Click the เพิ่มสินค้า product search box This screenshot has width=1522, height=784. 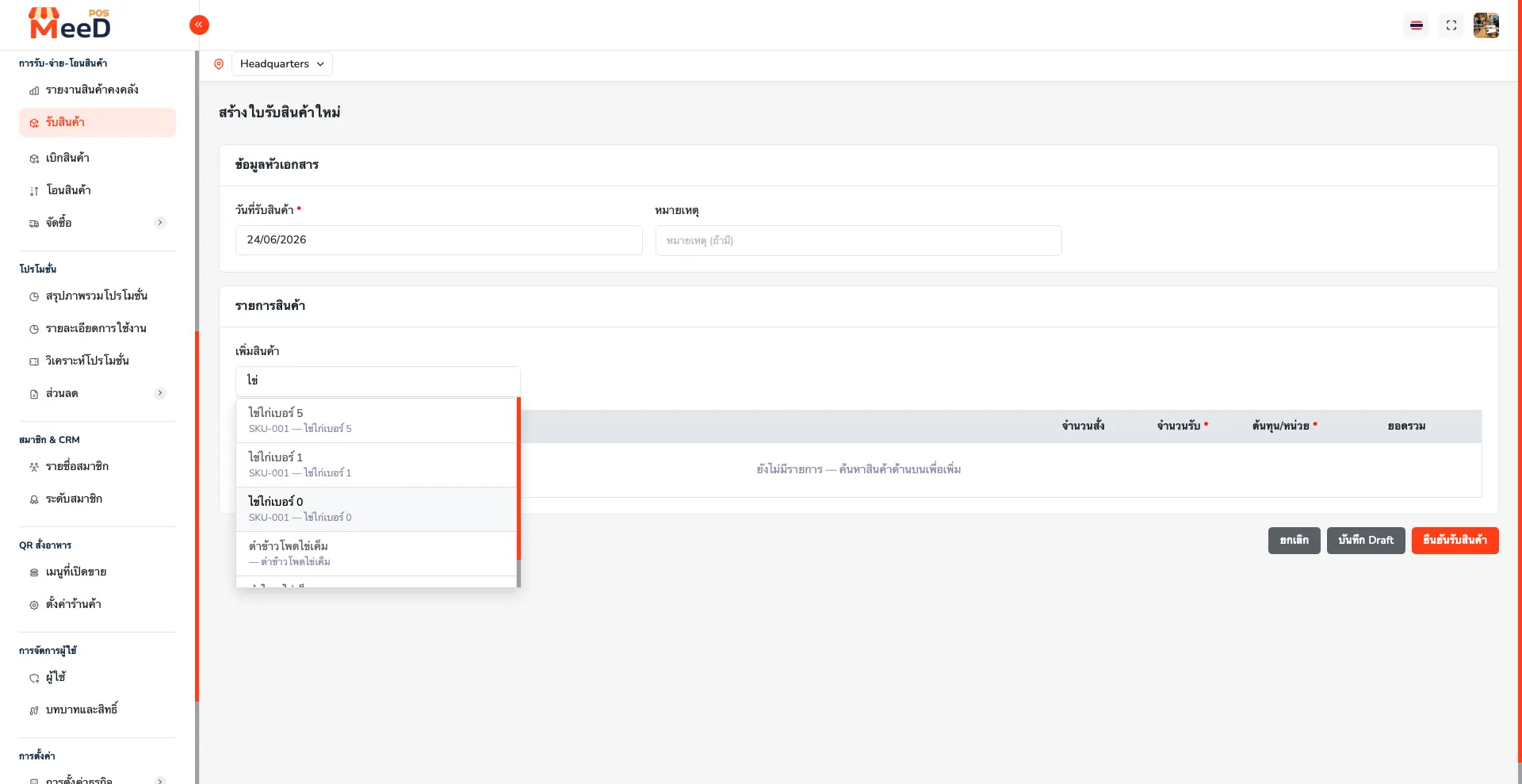(x=377, y=381)
